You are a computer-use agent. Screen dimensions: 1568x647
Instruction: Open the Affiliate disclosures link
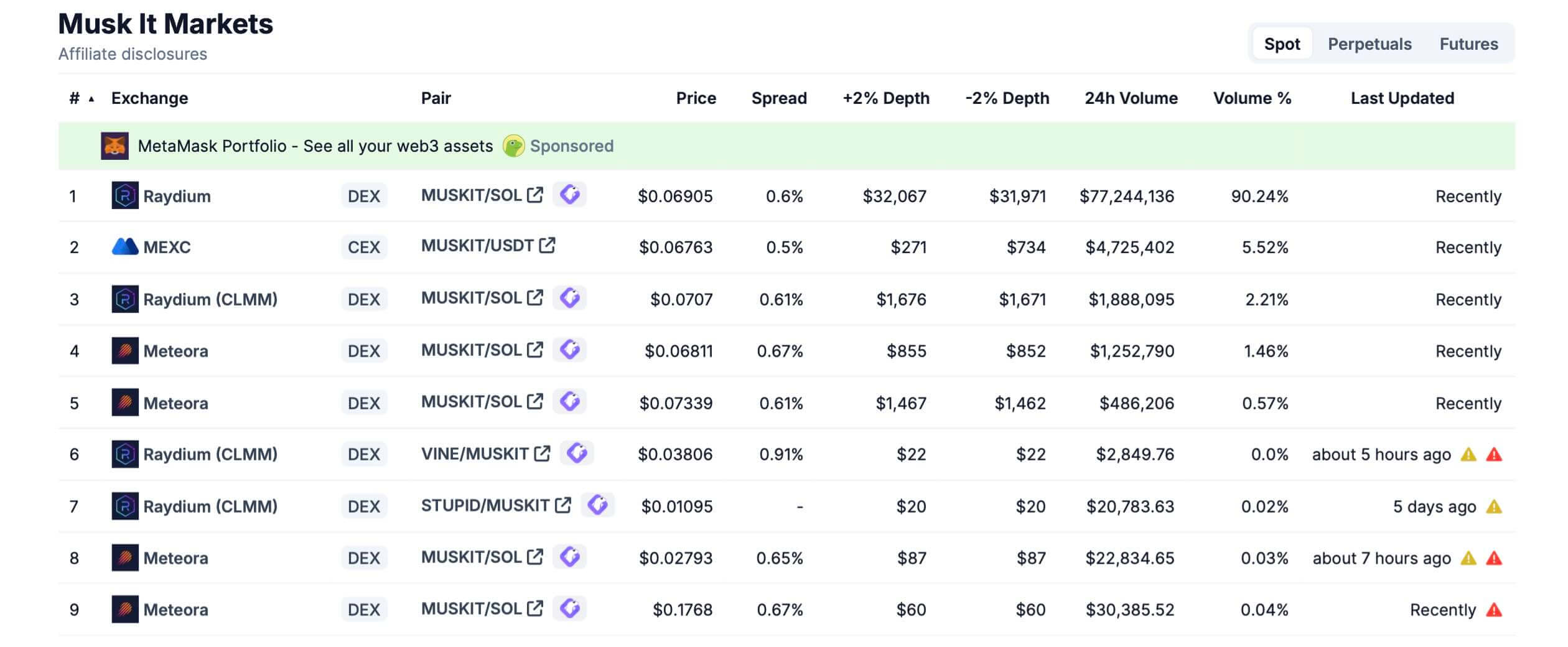[x=133, y=54]
